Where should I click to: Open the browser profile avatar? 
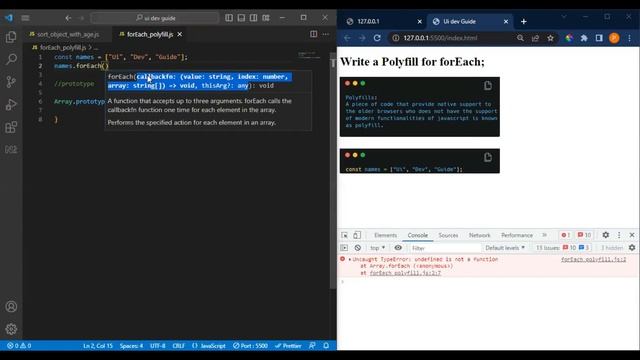click(x=614, y=38)
